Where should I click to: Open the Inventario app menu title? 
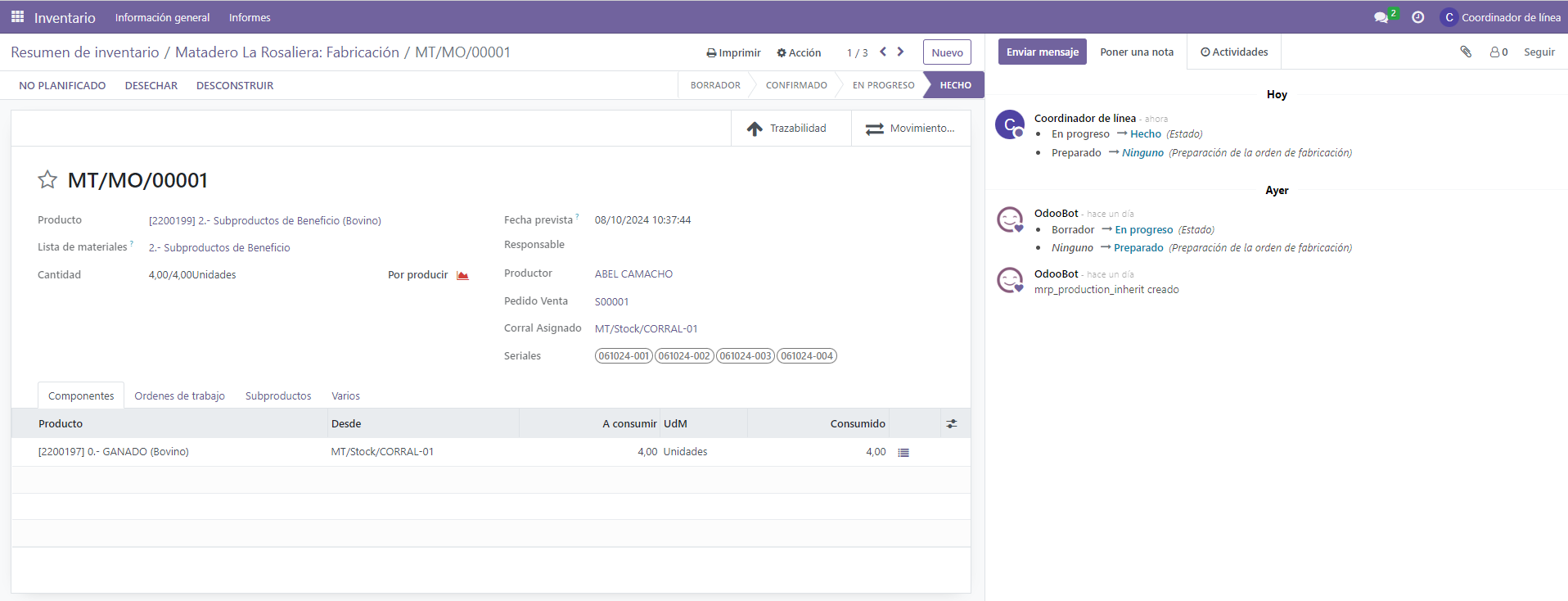tap(65, 17)
